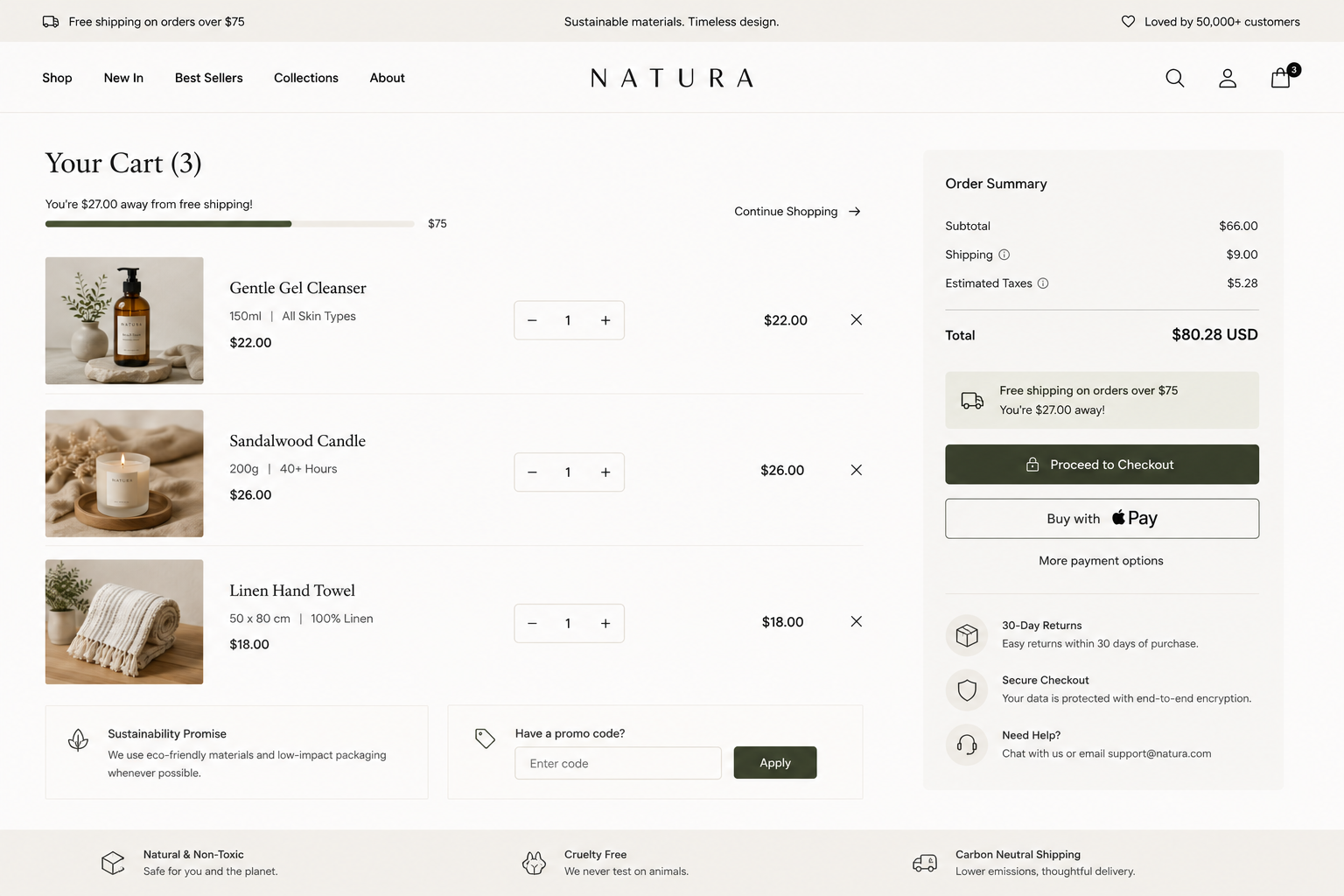This screenshot has height=896, width=1344.
Task: Click the Sustainability Promise leaf icon
Action: point(78,740)
